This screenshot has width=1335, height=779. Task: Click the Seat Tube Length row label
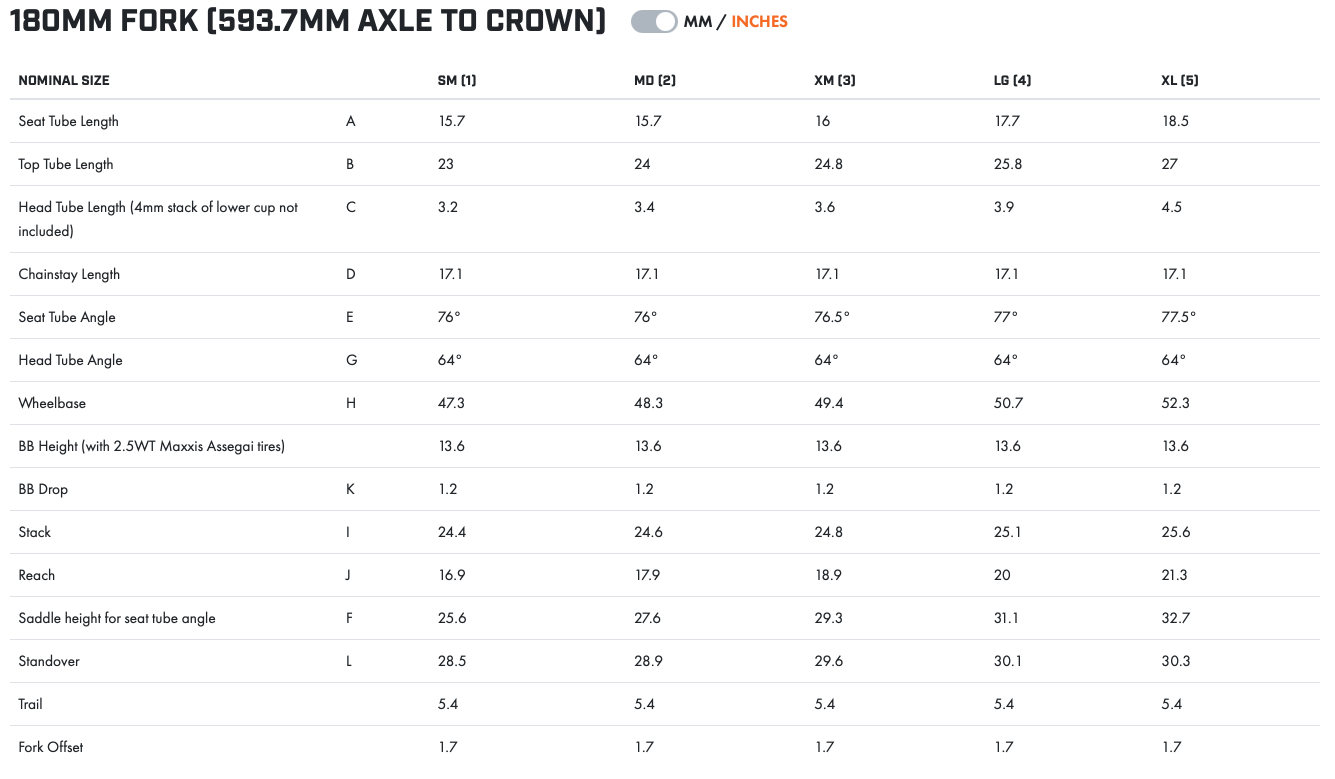pyautogui.click(x=68, y=121)
